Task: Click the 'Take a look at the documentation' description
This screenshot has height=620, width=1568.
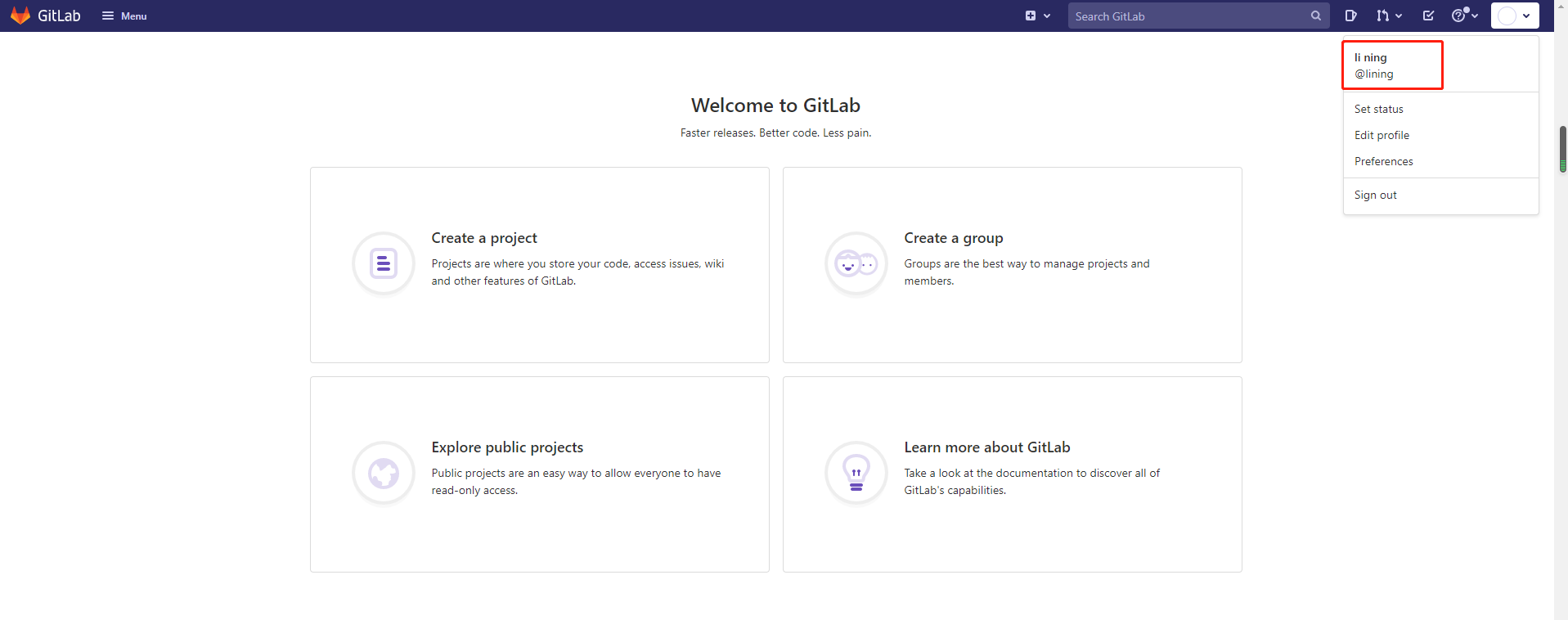Action: coord(1031,482)
